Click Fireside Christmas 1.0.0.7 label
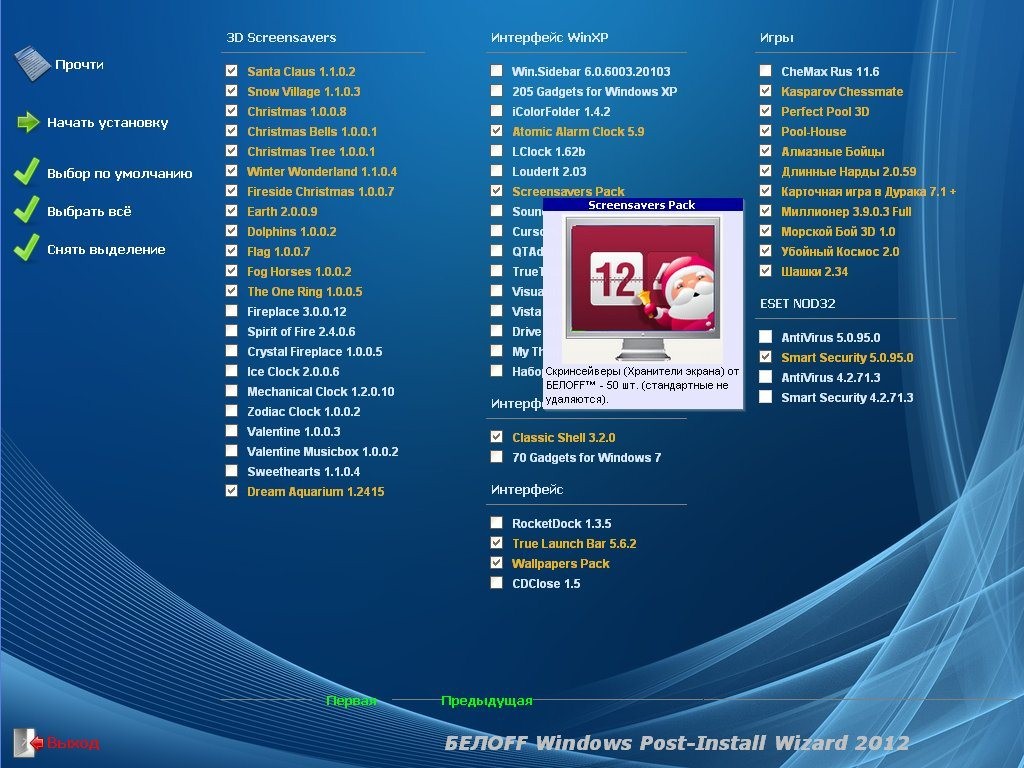Screen dimensions: 1024x768 click(x=321, y=192)
